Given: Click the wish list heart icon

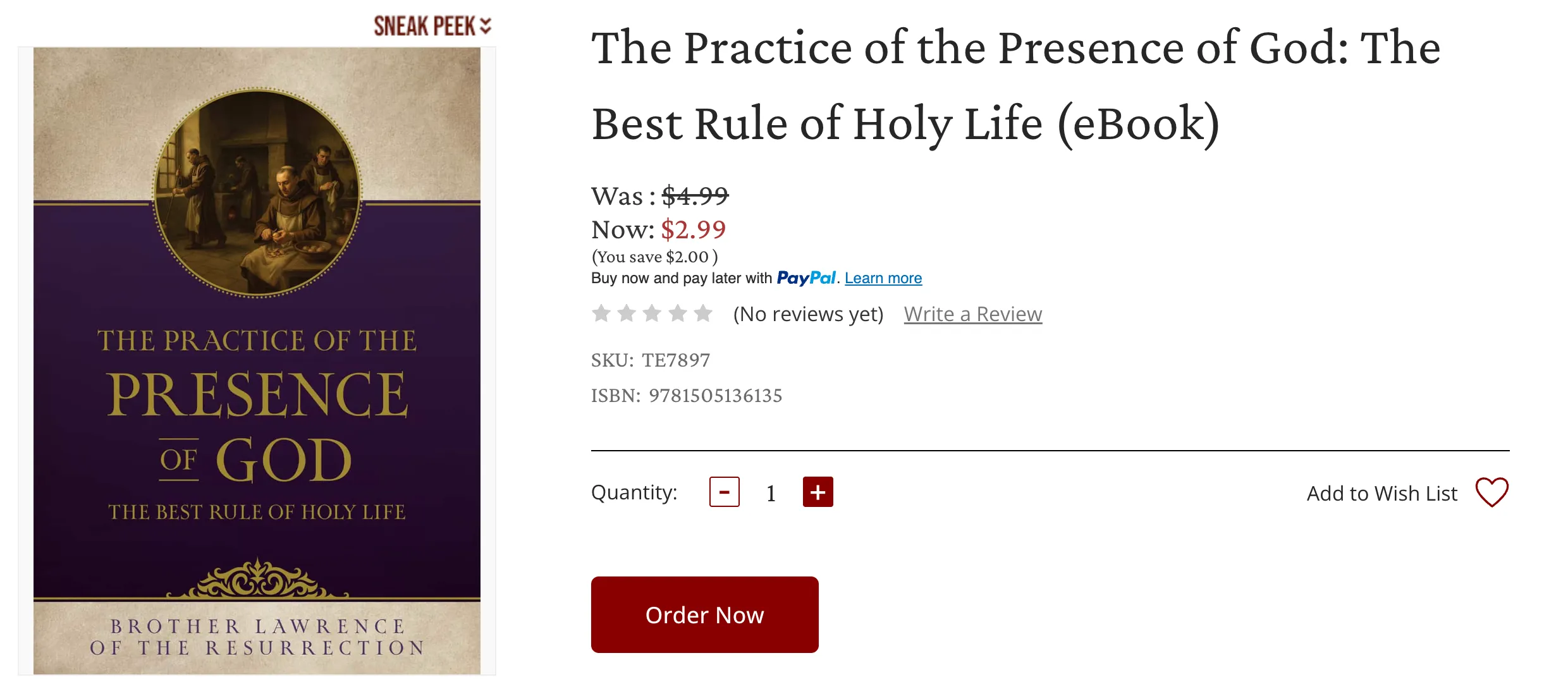Looking at the screenshot, I should pos(1491,492).
